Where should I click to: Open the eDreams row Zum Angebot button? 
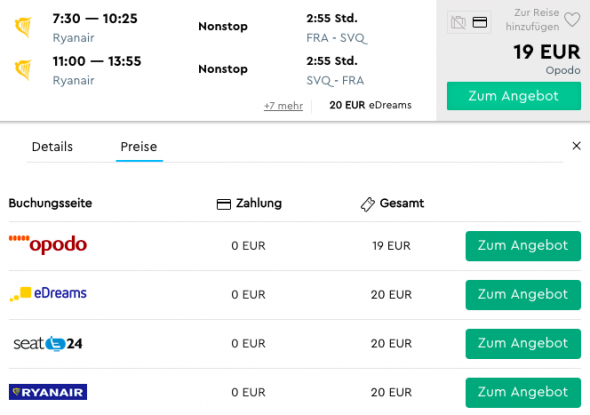(523, 295)
